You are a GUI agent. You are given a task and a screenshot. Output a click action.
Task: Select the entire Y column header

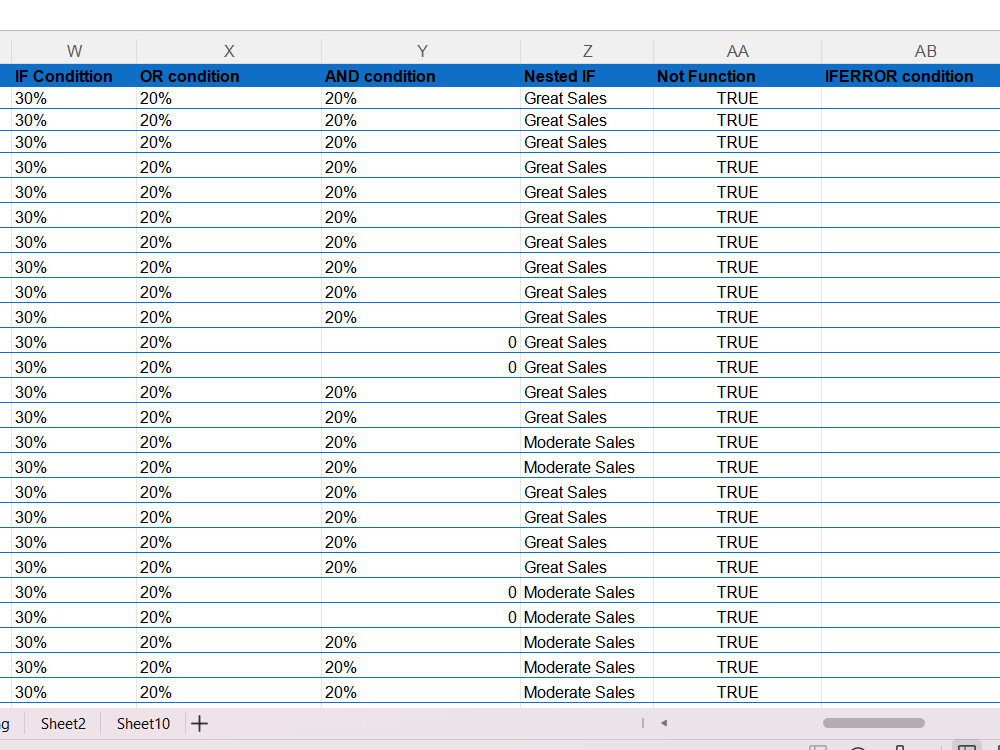click(422, 51)
